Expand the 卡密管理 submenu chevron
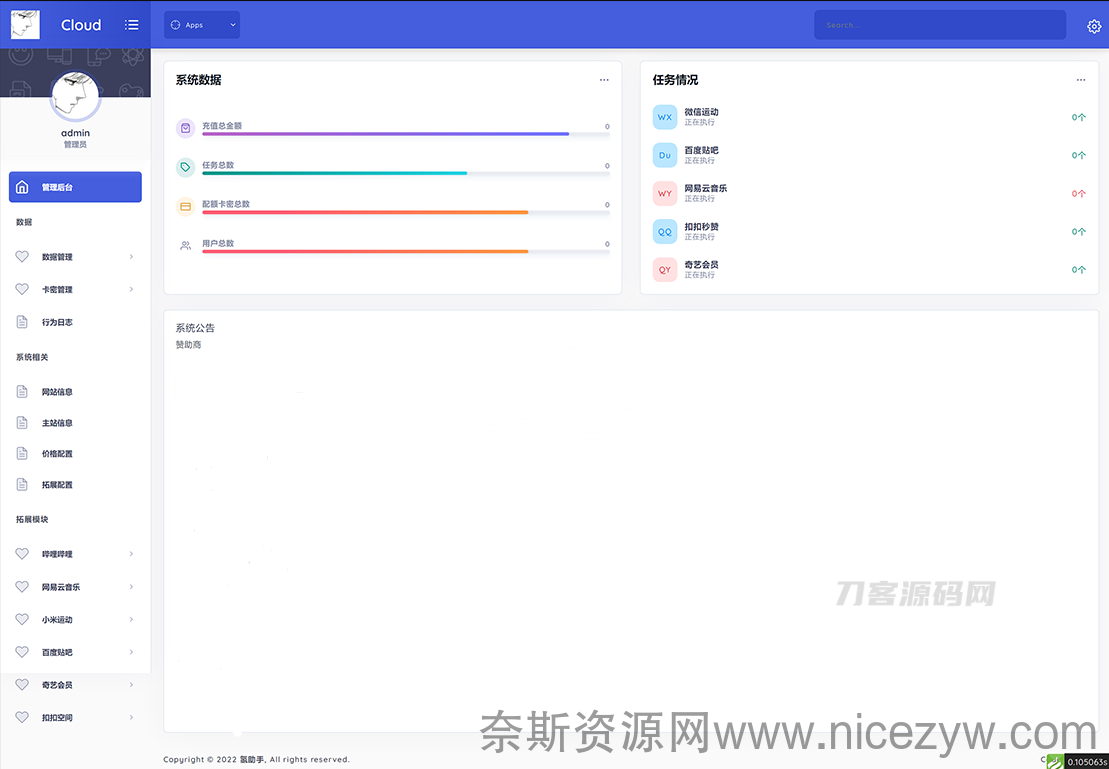This screenshot has height=769, width=1109. [x=132, y=289]
